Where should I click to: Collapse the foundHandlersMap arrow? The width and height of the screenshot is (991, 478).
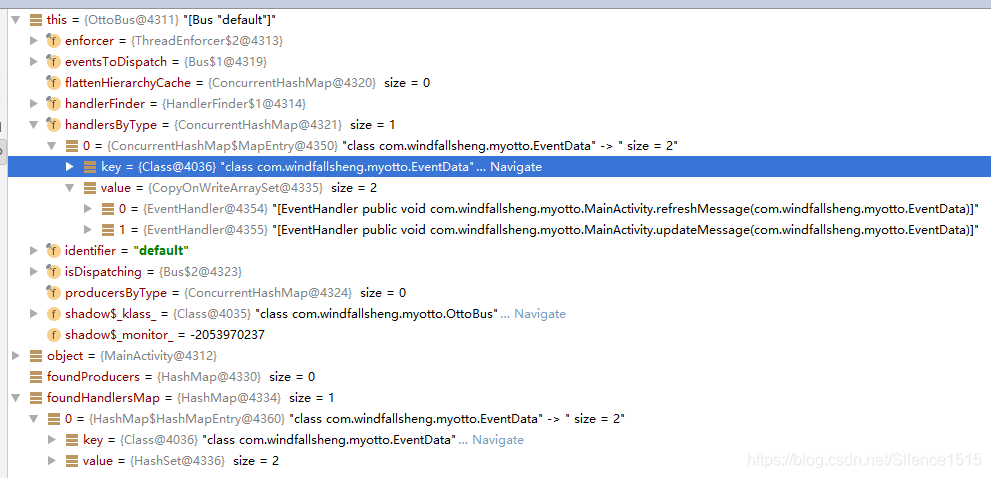click(x=16, y=398)
